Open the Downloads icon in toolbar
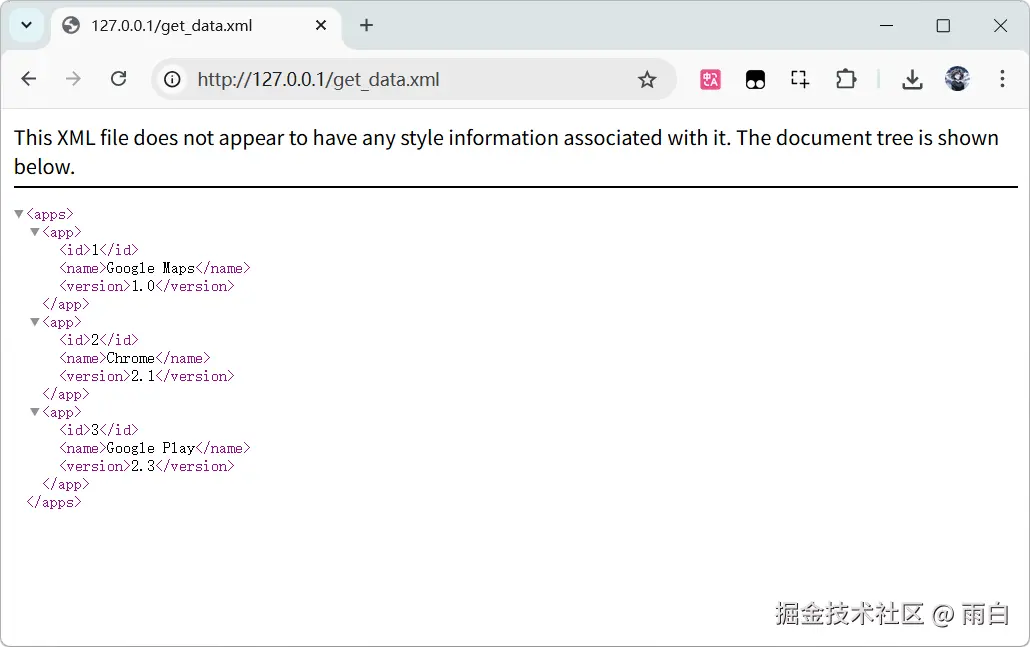 tap(912, 78)
